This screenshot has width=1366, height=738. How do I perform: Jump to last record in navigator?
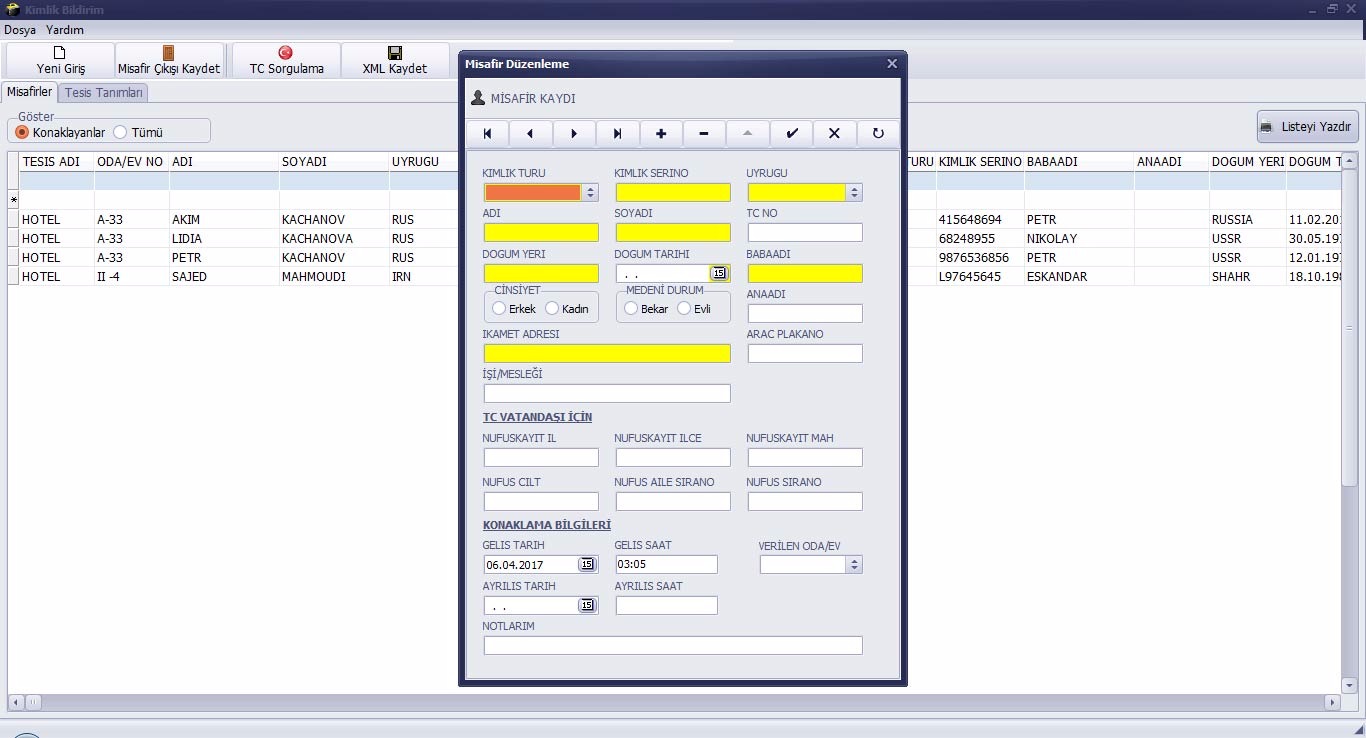(617, 134)
